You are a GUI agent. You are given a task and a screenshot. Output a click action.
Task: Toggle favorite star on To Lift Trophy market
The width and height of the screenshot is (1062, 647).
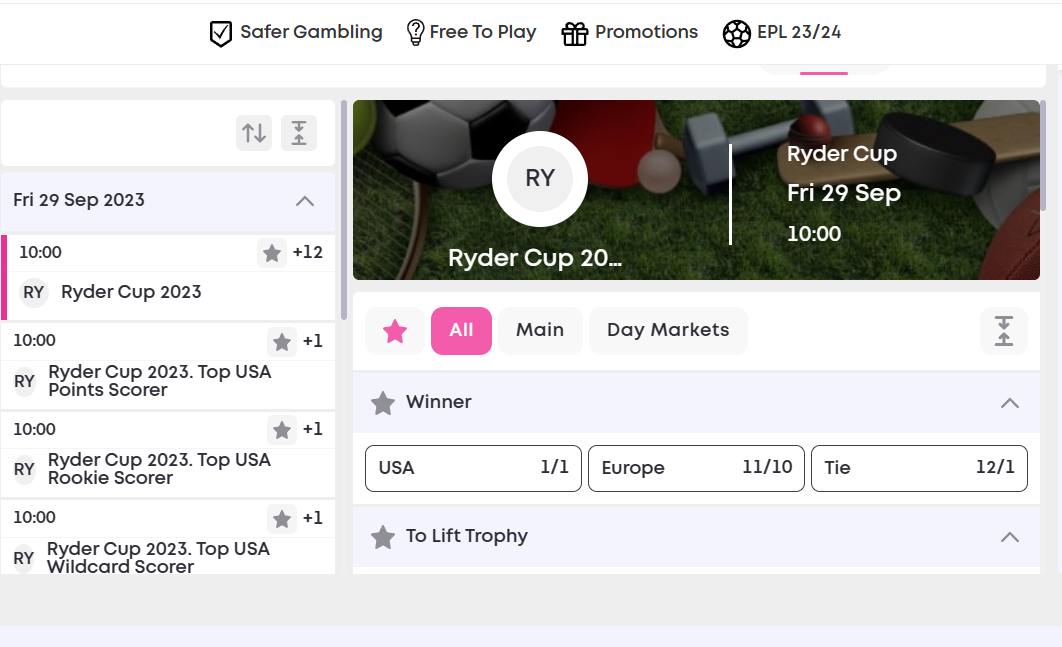383,537
